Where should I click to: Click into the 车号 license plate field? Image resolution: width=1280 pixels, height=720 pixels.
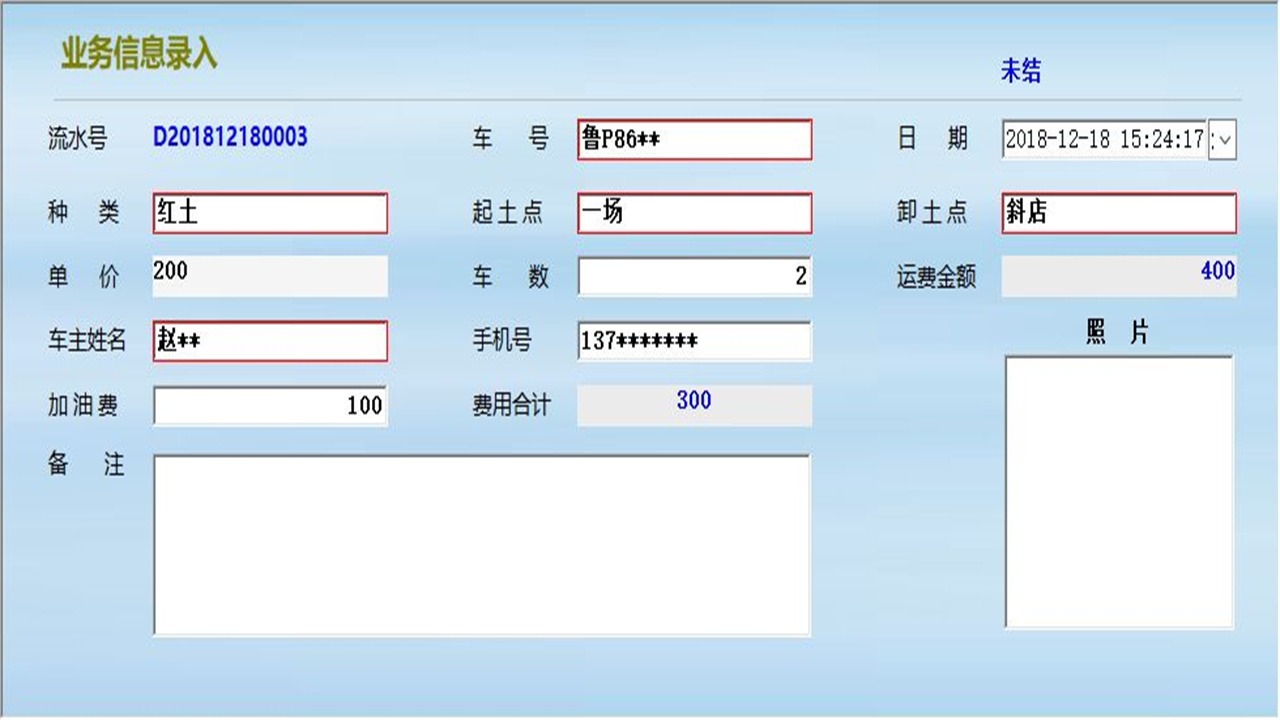693,140
